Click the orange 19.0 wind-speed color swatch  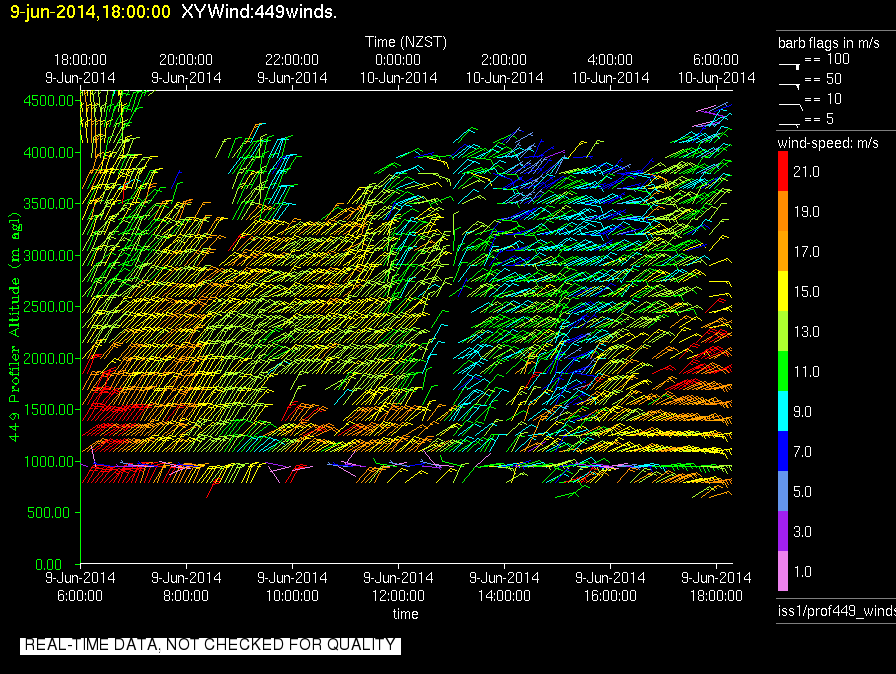[783, 211]
